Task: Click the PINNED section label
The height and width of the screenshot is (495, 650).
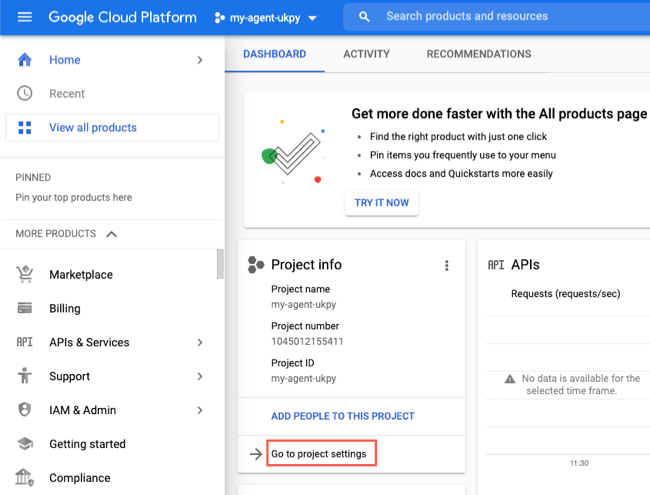Action: pyautogui.click(x=33, y=177)
